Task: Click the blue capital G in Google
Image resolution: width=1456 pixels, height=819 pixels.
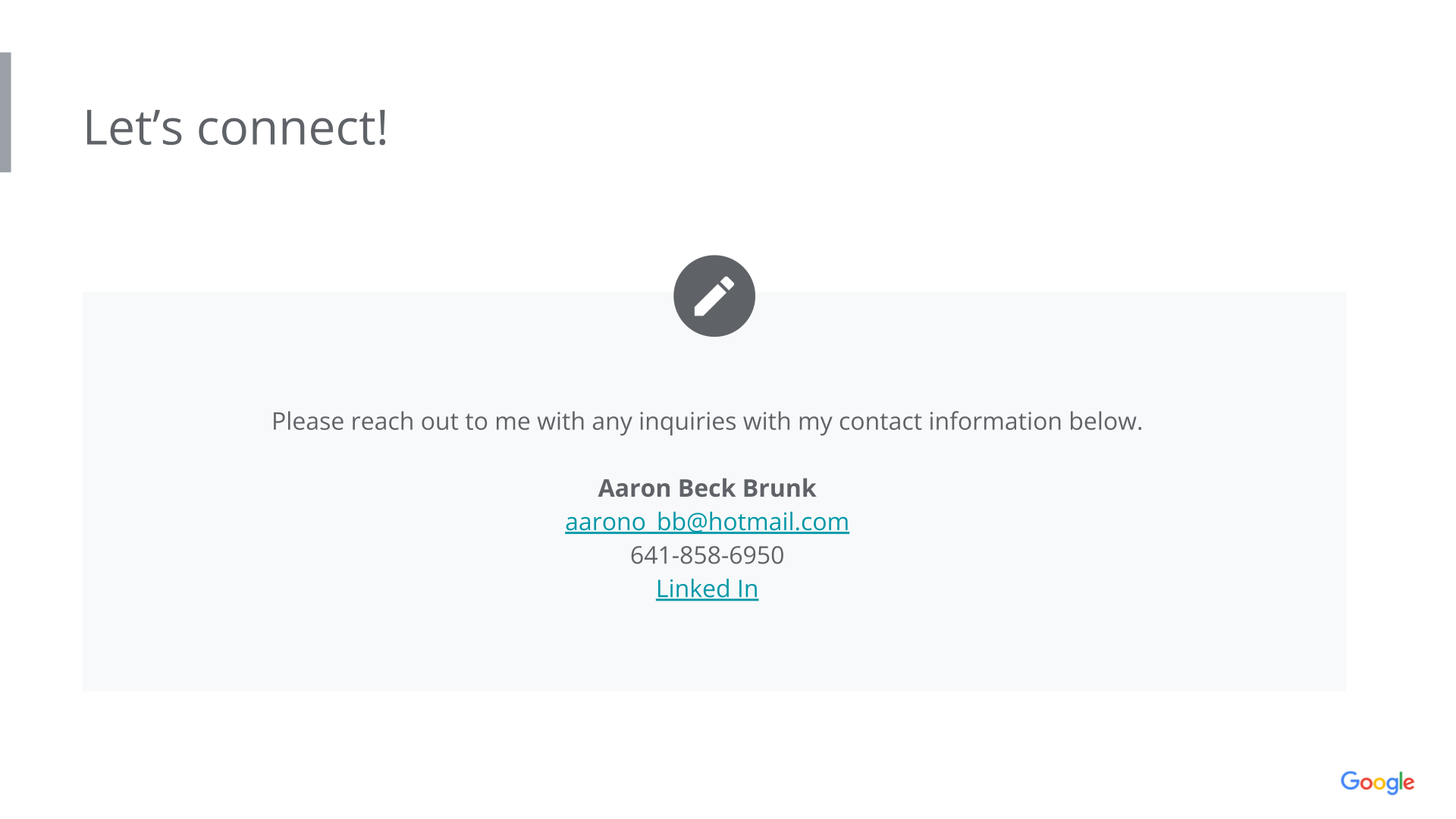Action: tap(1351, 781)
